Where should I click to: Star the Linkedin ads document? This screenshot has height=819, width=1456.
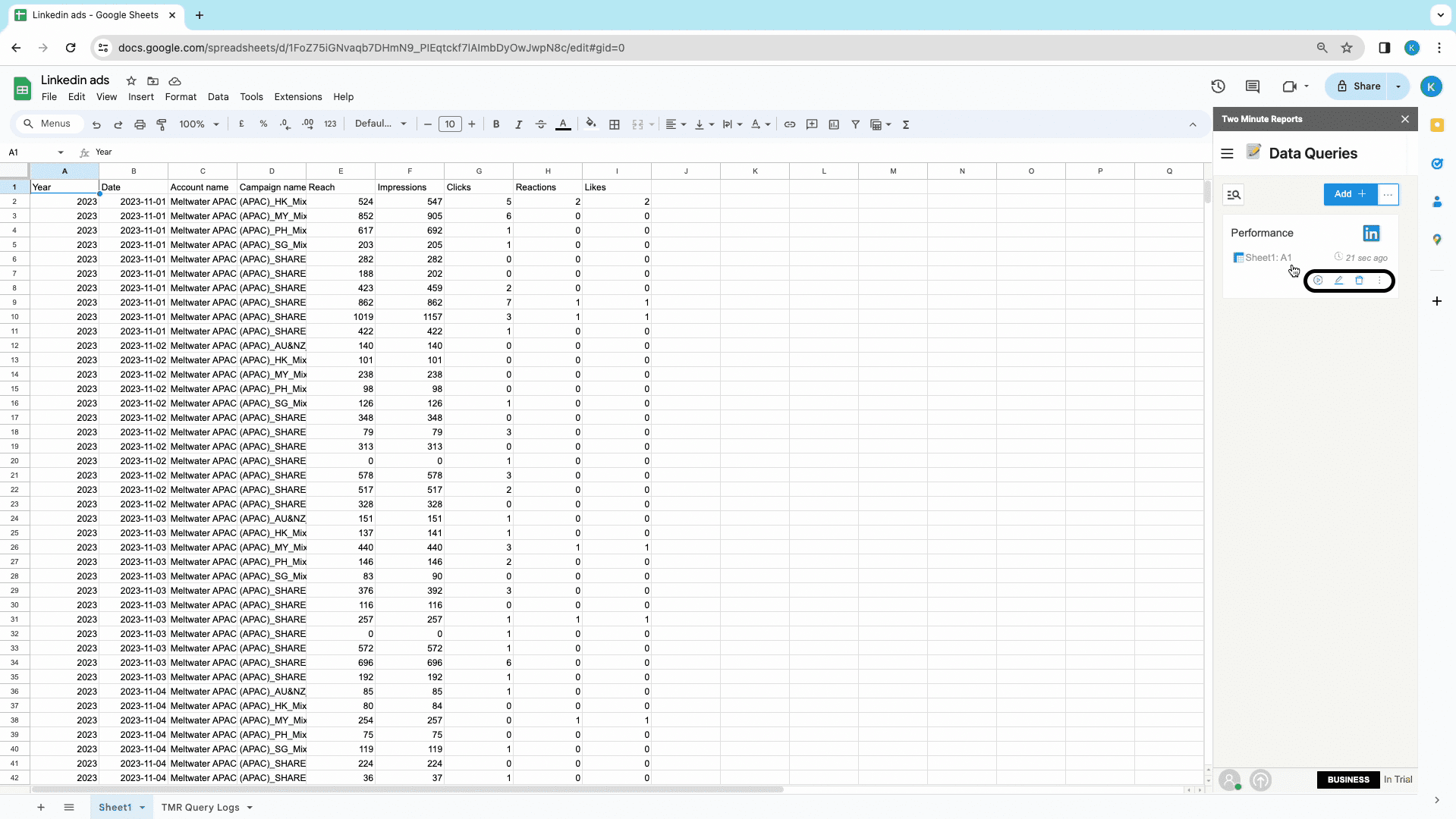pos(131,81)
